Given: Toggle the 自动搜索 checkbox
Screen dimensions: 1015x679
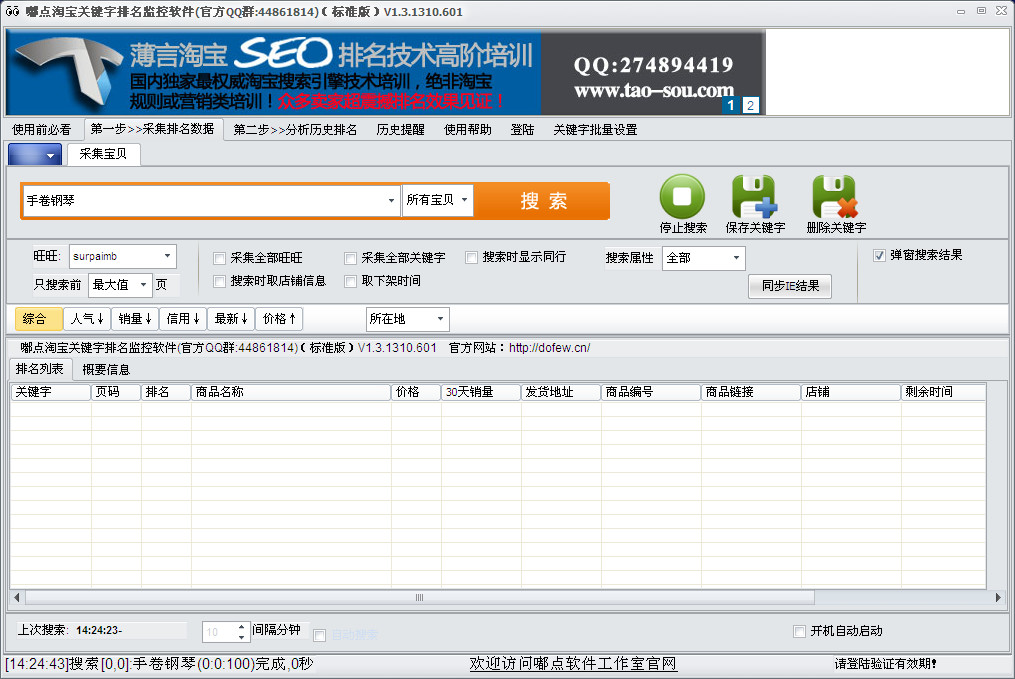Looking at the screenshot, I should point(319,636).
